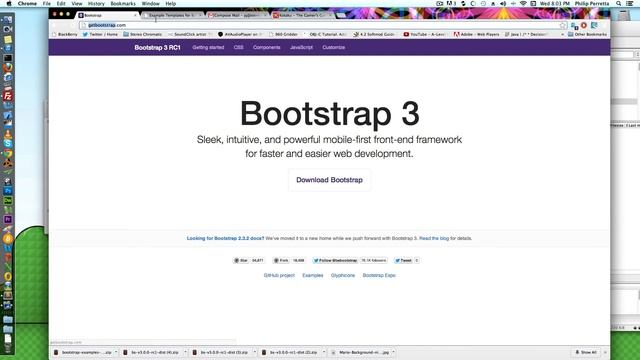Click the Bootstrap 3 RC1 brand link

[157, 47]
